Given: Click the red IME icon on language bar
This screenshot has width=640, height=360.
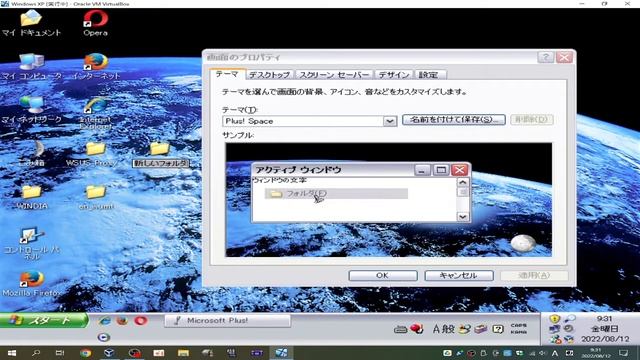Looking at the screenshot, I should [417, 329].
